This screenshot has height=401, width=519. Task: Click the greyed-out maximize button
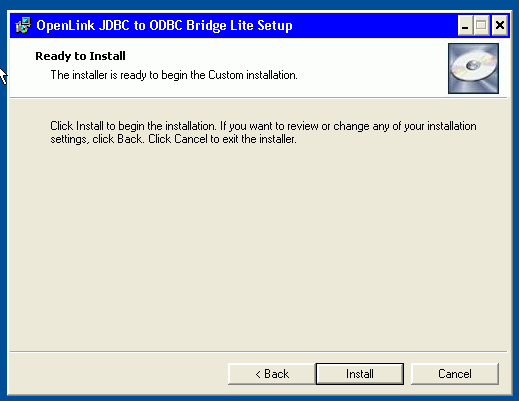click(481, 25)
